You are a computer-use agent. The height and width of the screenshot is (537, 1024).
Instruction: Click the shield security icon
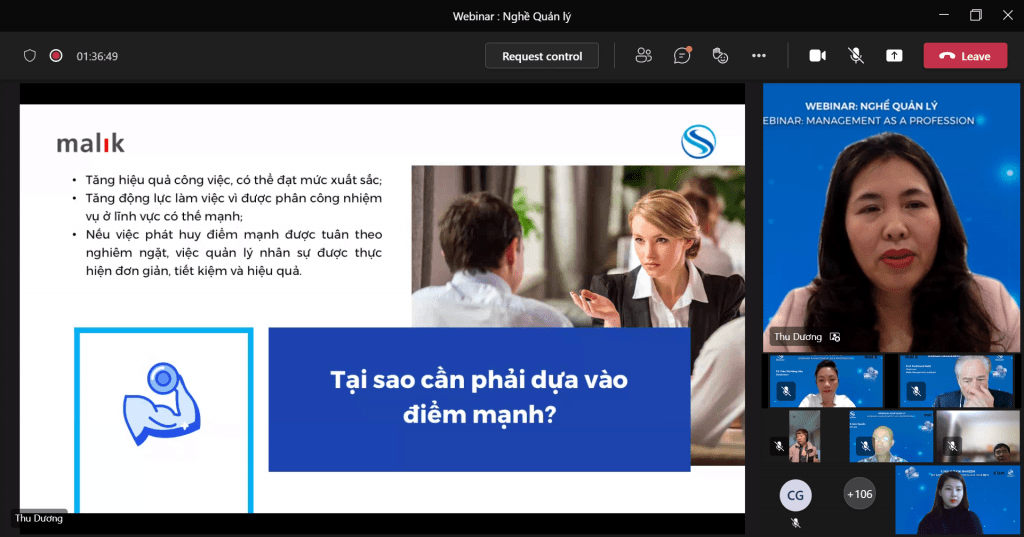tap(30, 56)
